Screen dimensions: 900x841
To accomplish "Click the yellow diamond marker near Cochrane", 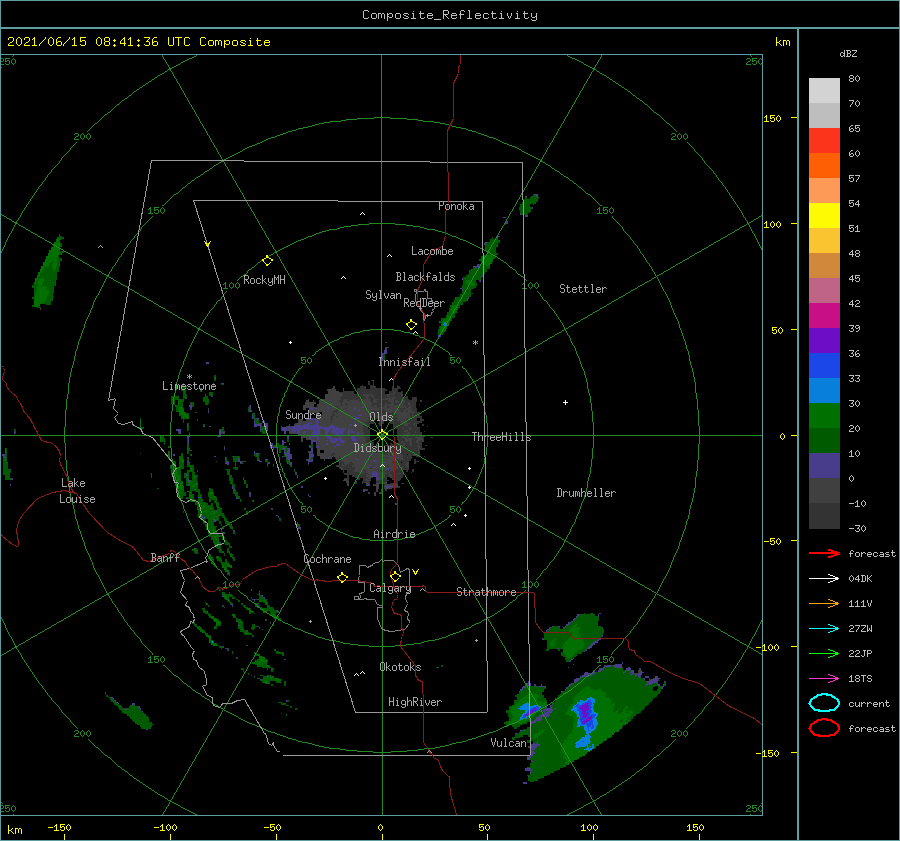I will (x=342, y=577).
